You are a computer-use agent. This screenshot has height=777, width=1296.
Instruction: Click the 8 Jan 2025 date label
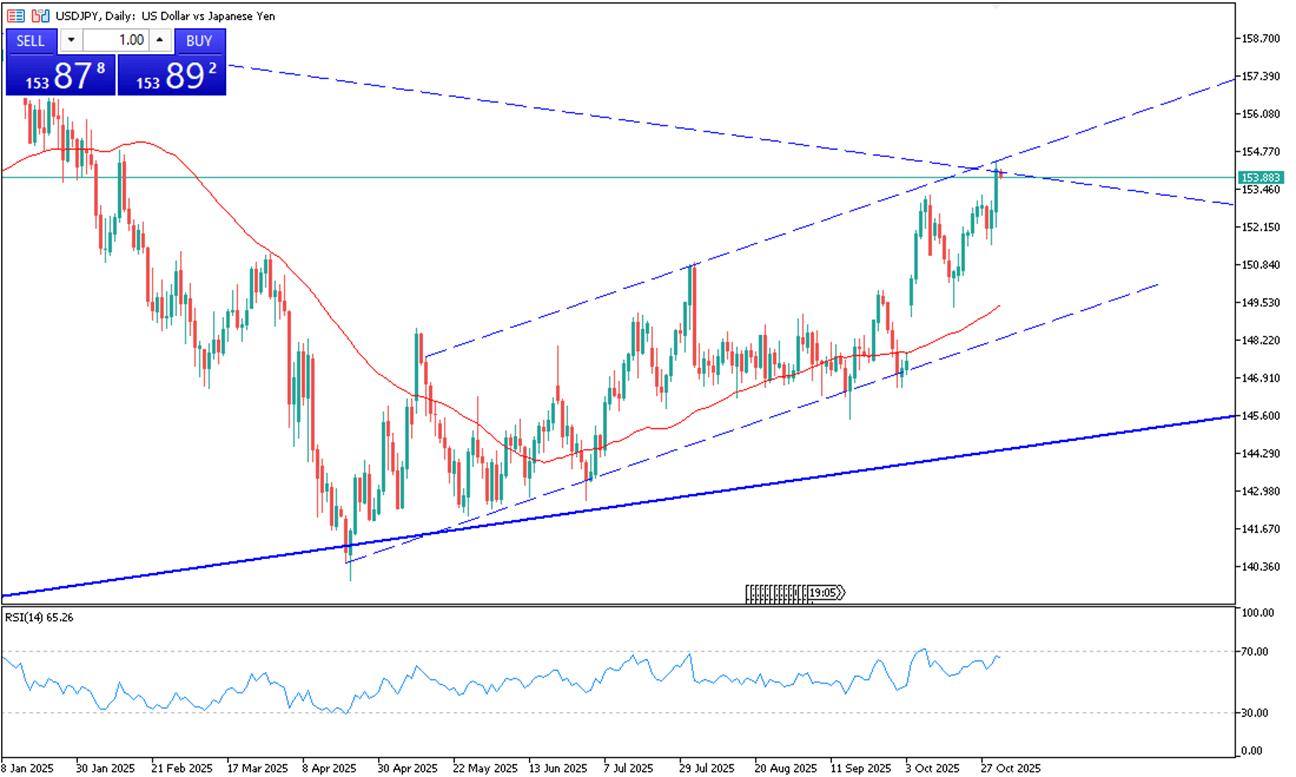[27, 768]
